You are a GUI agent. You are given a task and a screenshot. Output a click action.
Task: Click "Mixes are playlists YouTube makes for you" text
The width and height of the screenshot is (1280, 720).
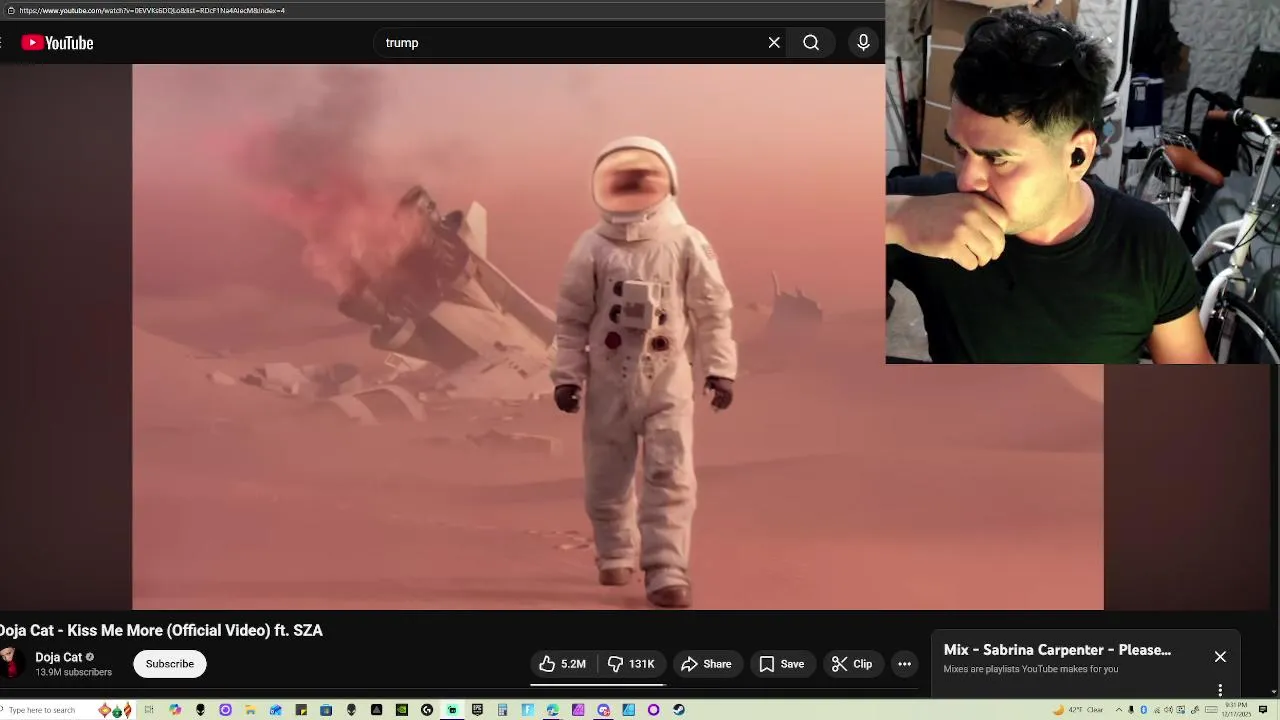(x=1031, y=669)
